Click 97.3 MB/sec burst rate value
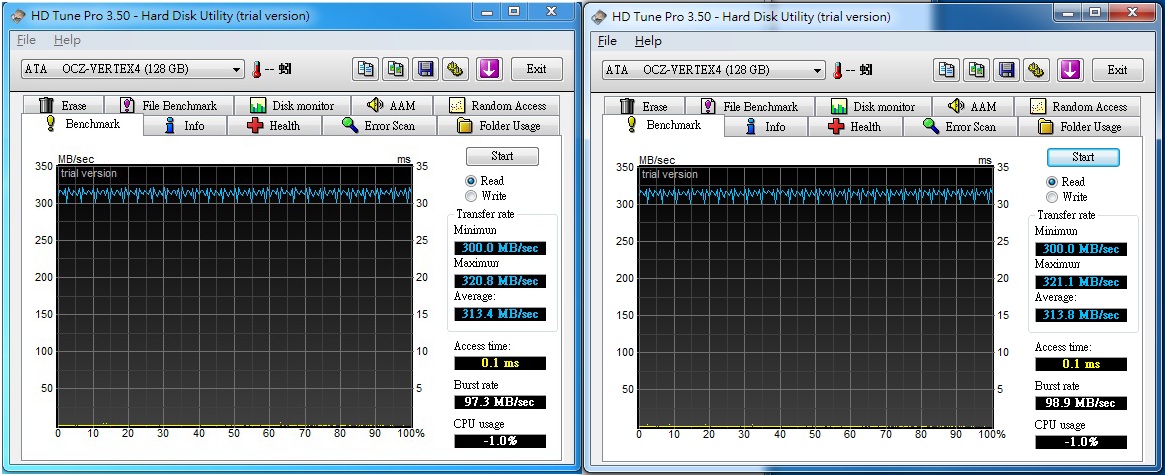The image size is (1165, 475). [x=500, y=402]
